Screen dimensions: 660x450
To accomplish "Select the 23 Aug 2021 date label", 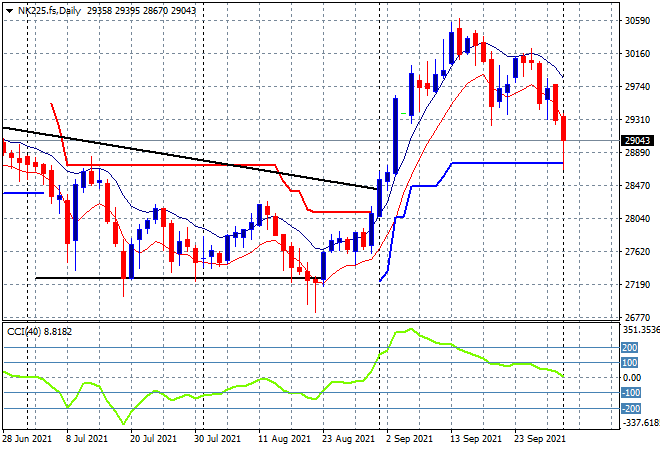I will [348, 439].
